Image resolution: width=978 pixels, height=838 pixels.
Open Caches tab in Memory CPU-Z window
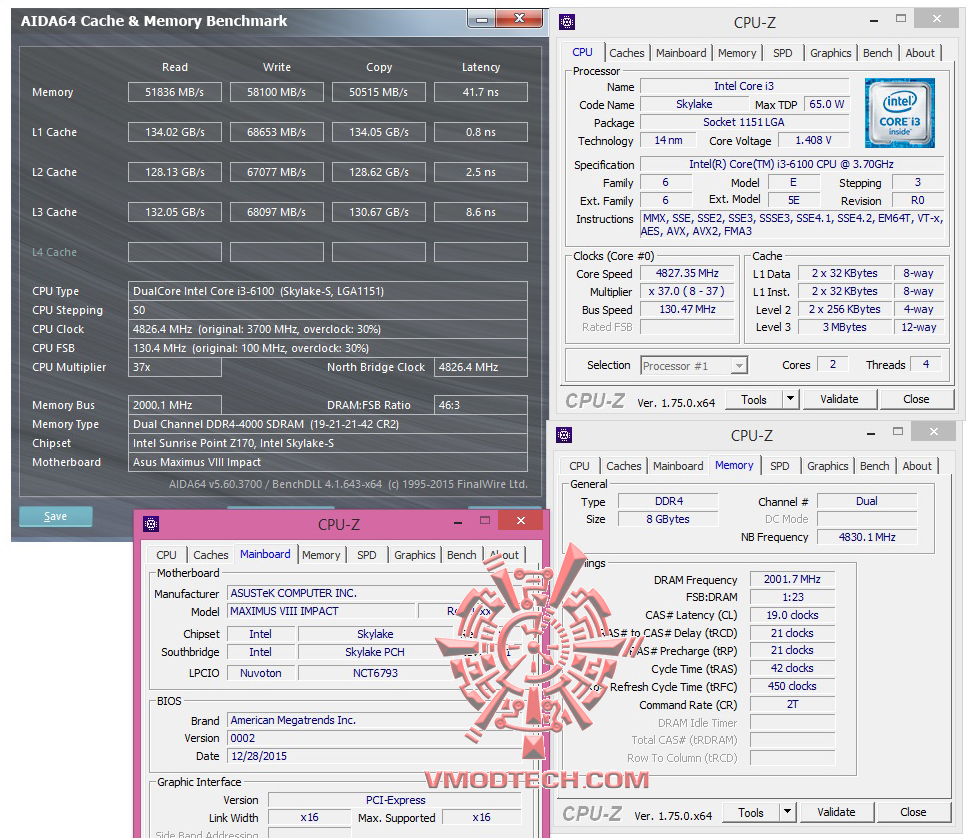tap(624, 466)
